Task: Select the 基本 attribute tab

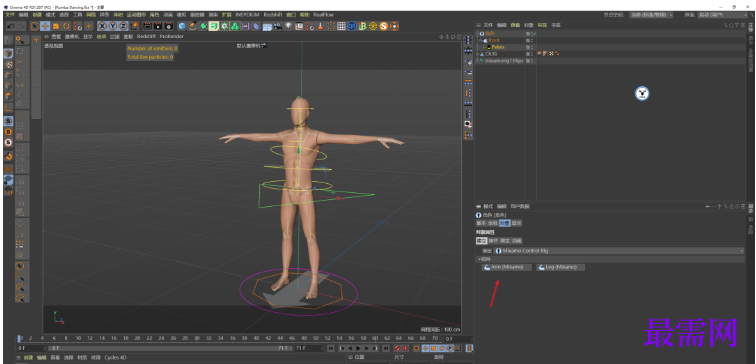Action: tap(481, 223)
